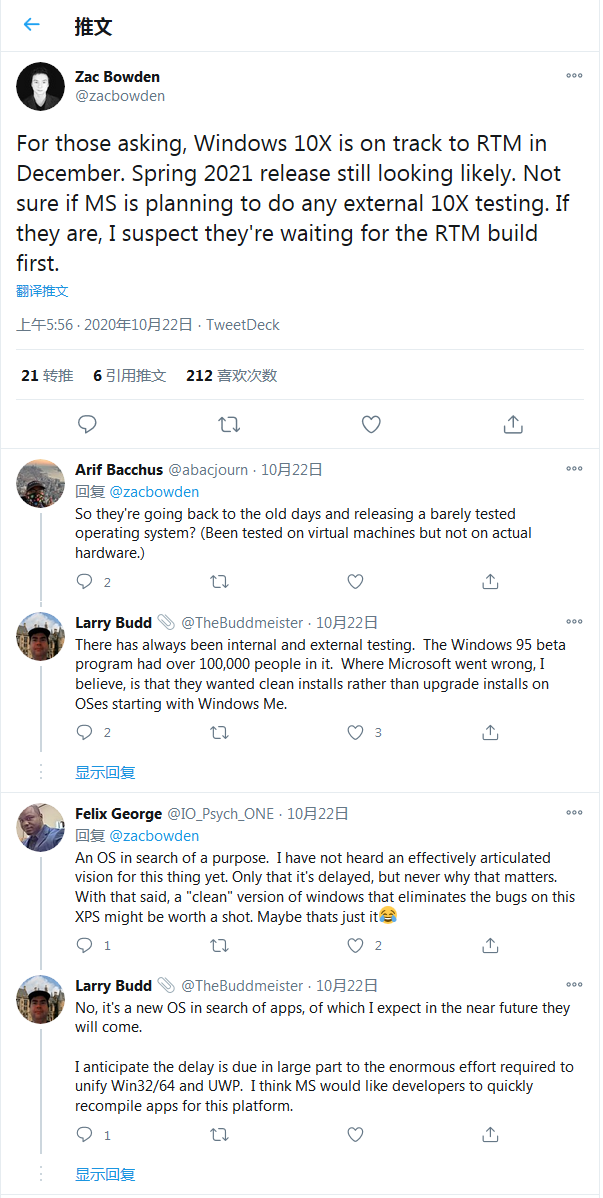Viewport: 603px width, 1198px height.
Task: Reply to Larry Budd's Windows 95 comment
Action: (85, 733)
